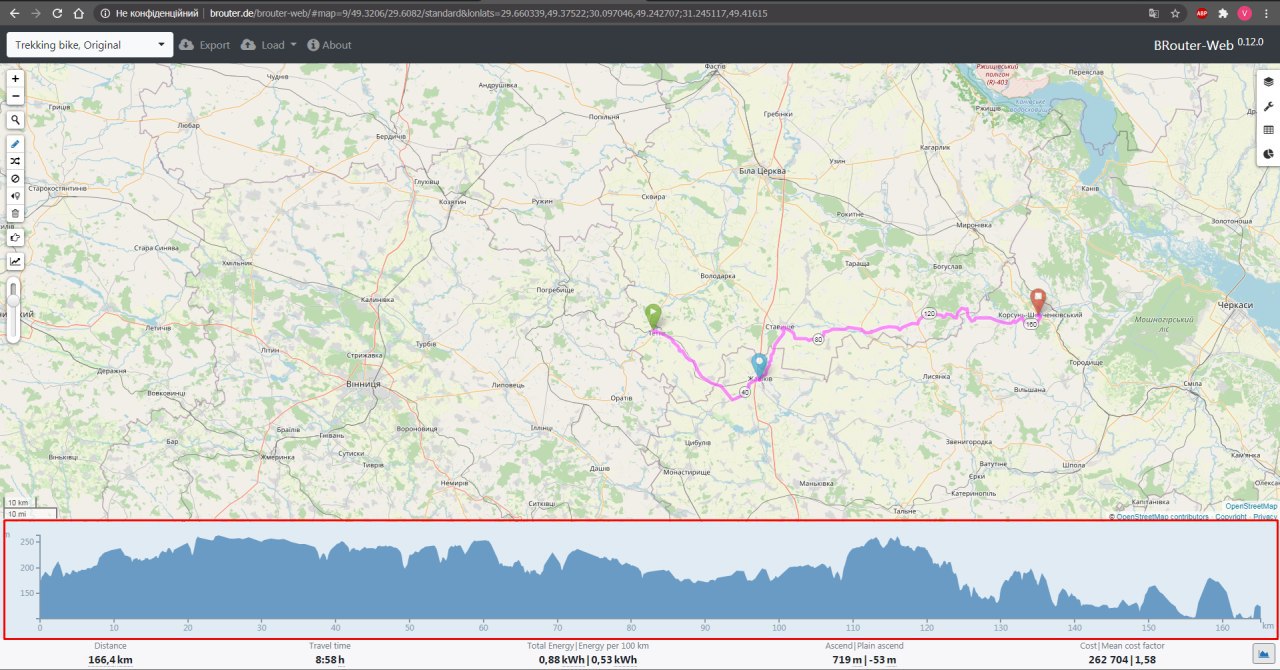Add a point of interest marker tool
This screenshot has height=670, width=1280.
(15, 196)
